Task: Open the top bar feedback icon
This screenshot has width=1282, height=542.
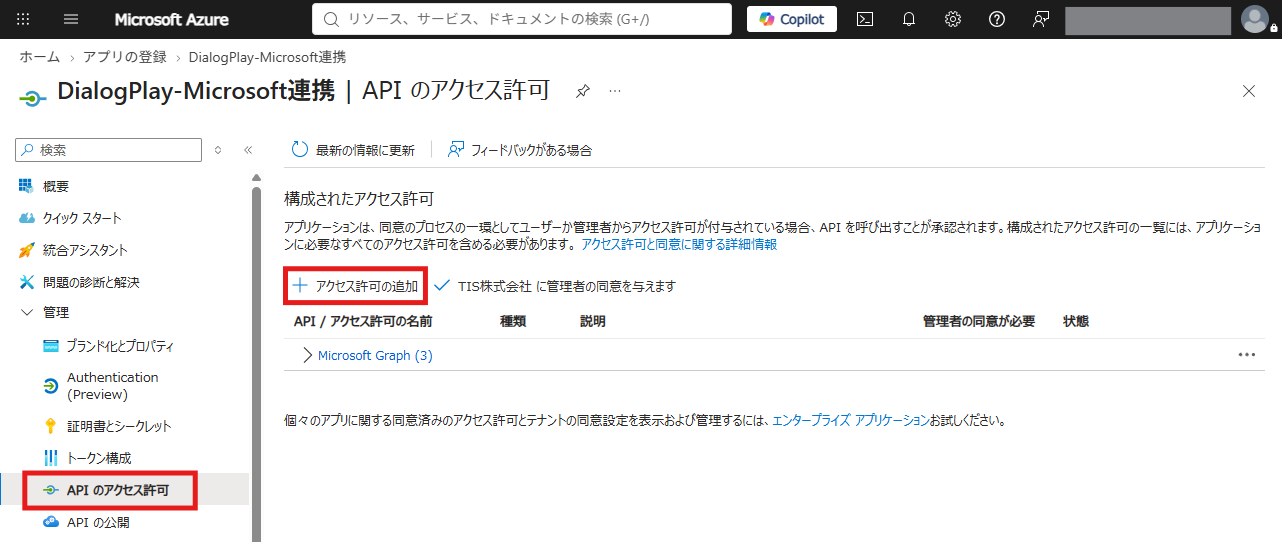Action: [x=1040, y=19]
